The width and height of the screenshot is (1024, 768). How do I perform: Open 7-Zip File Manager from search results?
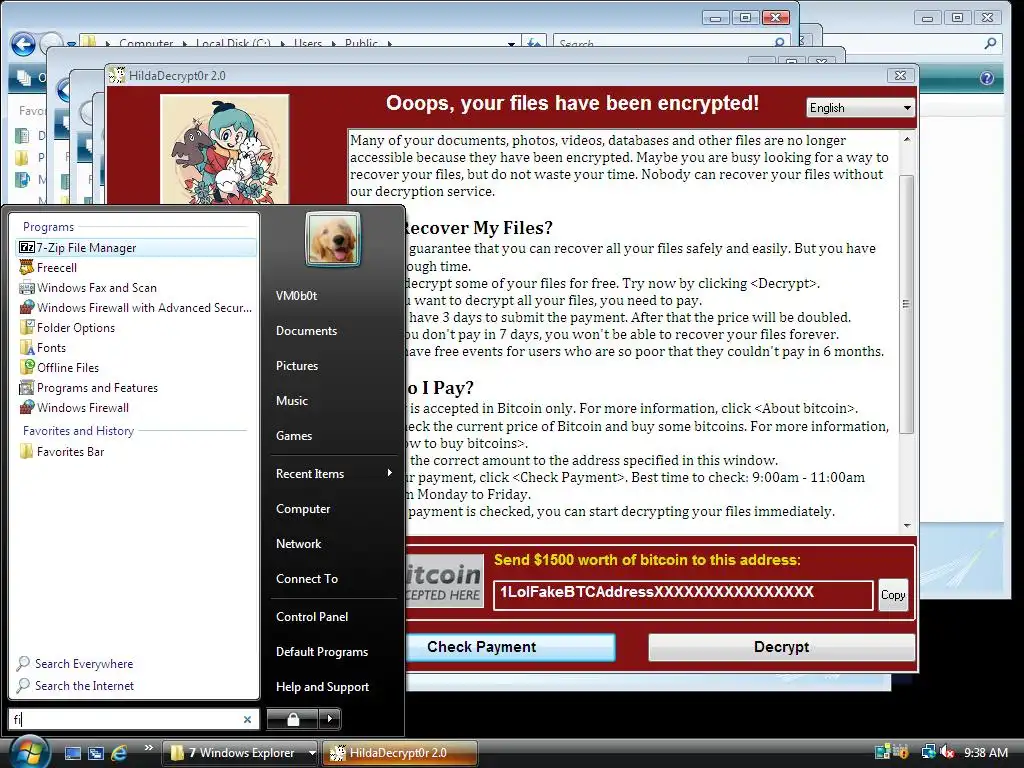click(x=135, y=248)
